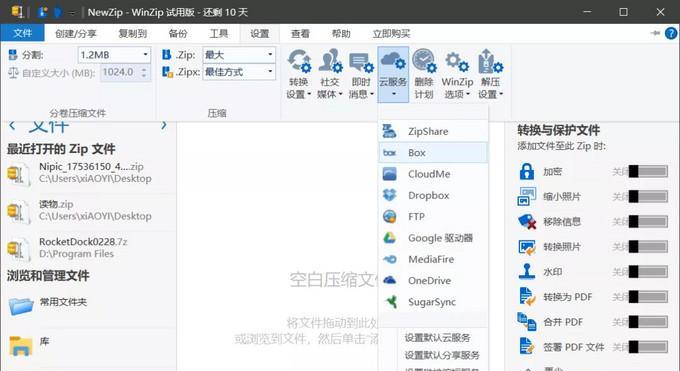Click the Convert to PDF (转换为 PDF) icon
680x371 pixels.
[527, 297]
